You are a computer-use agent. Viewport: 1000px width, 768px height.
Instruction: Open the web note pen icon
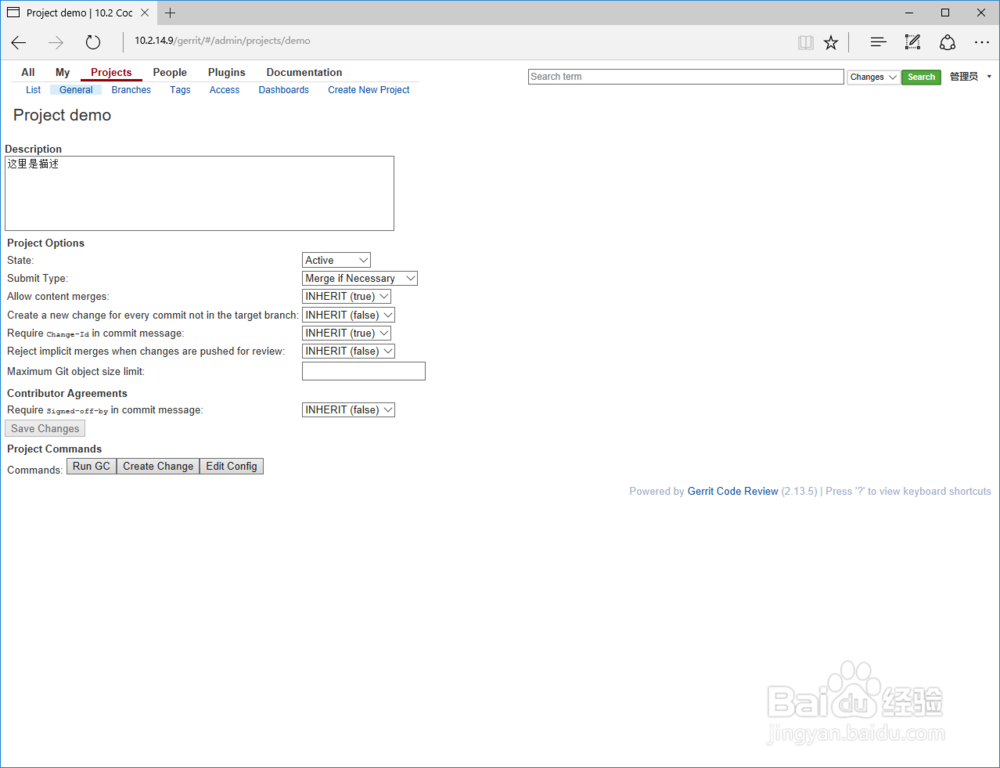coord(913,42)
